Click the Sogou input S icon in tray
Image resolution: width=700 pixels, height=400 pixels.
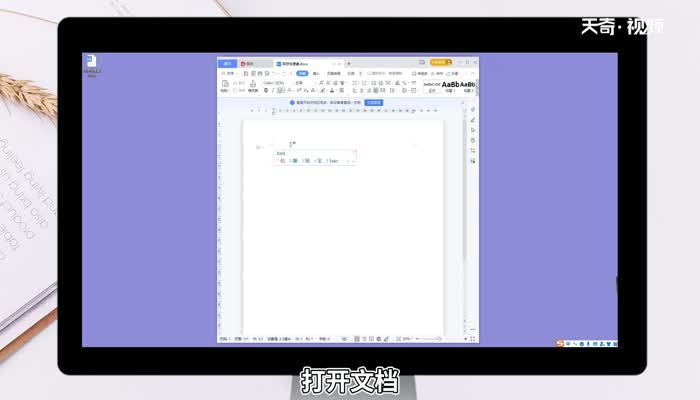(560, 343)
